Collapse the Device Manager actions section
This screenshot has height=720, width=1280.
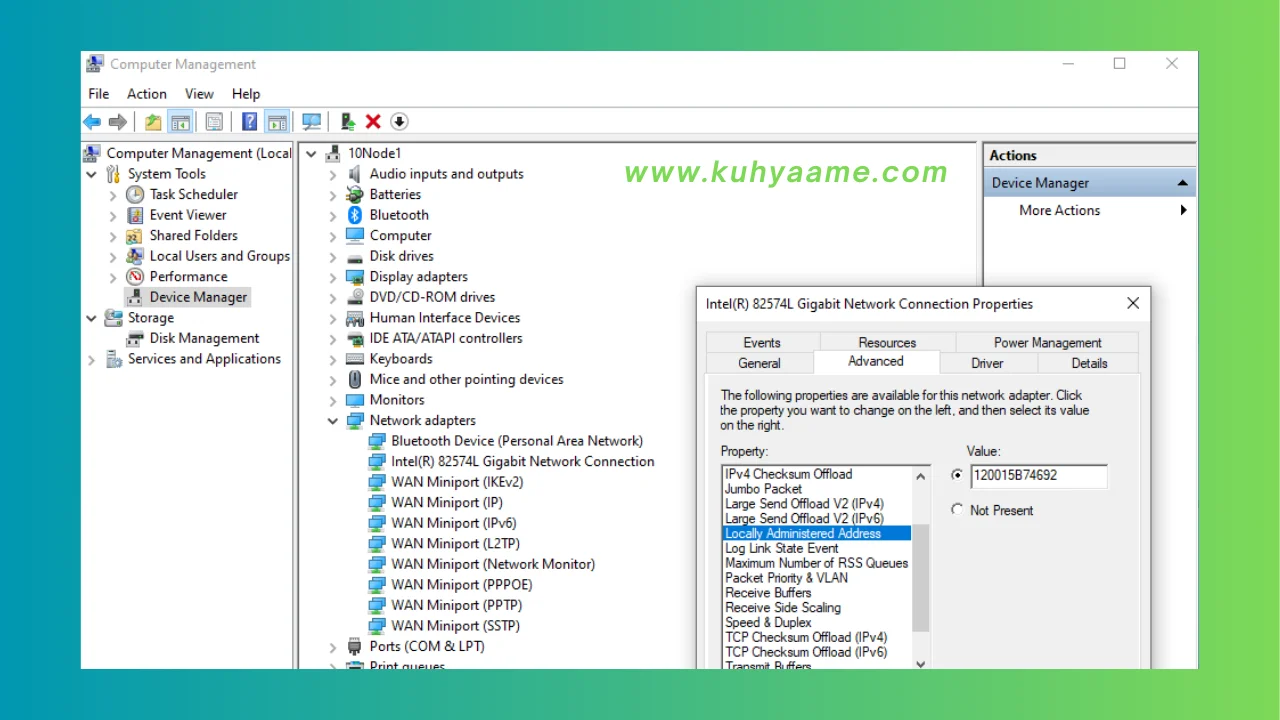point(1183,183)
